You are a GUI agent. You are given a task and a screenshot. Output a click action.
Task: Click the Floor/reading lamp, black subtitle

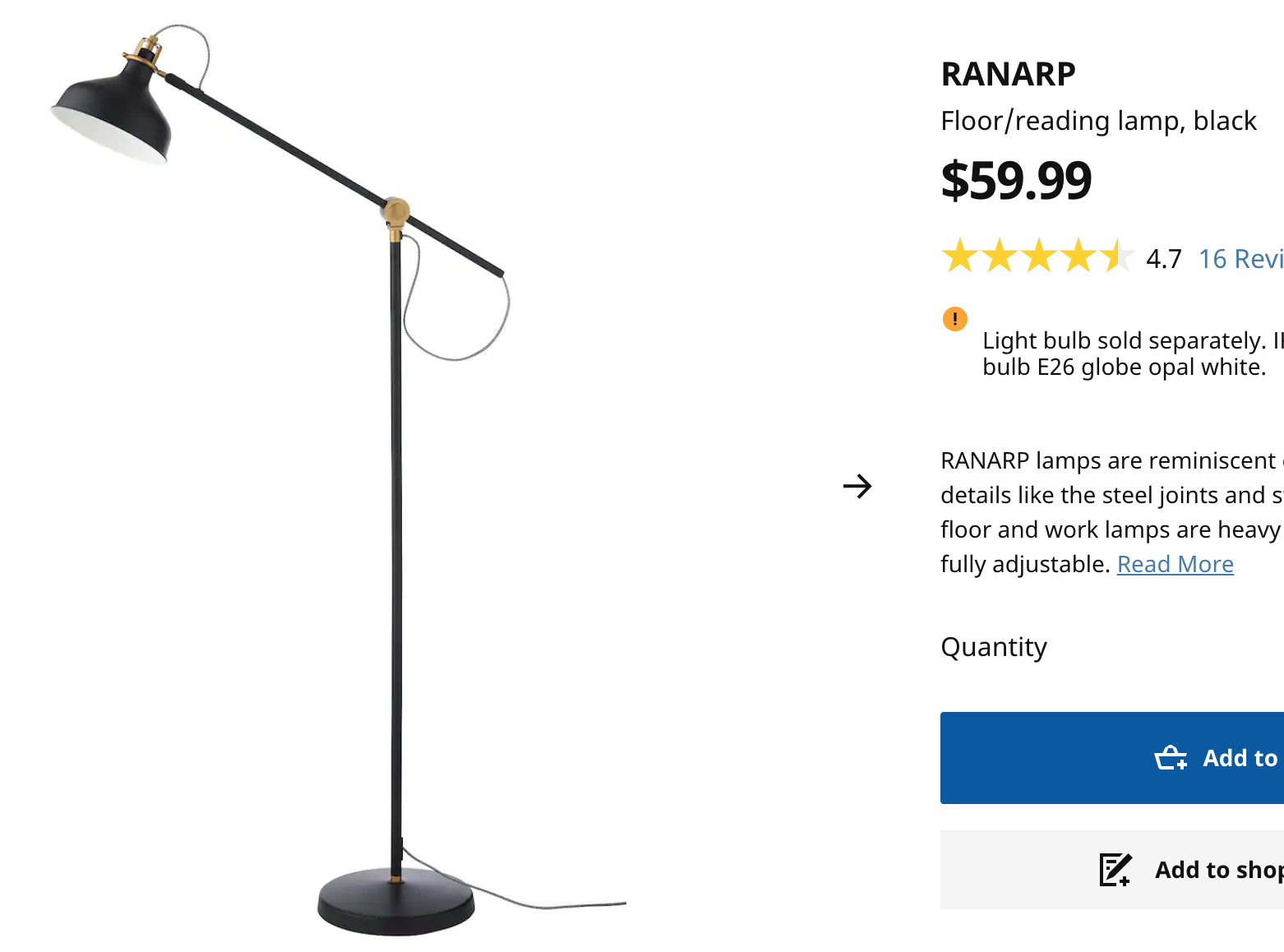(1098, 121)
